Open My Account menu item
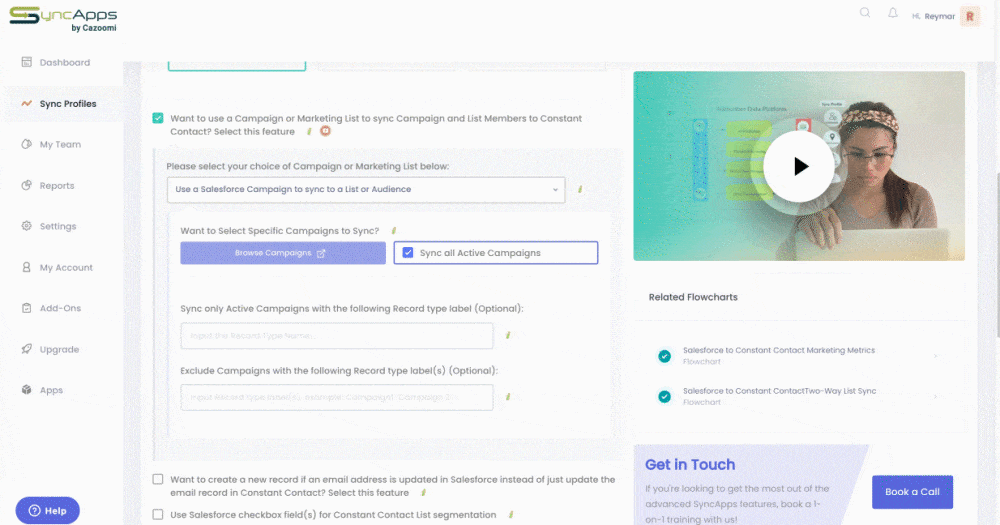The height and width of the screenshot is (525, 1000). [66, 267]
